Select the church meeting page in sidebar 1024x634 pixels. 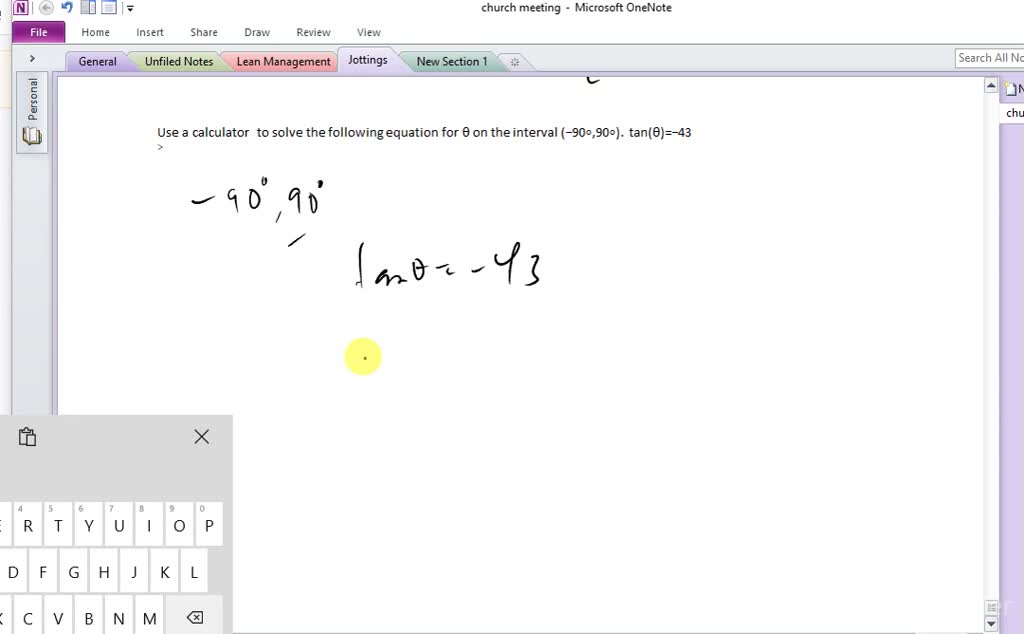(1013, 112)
